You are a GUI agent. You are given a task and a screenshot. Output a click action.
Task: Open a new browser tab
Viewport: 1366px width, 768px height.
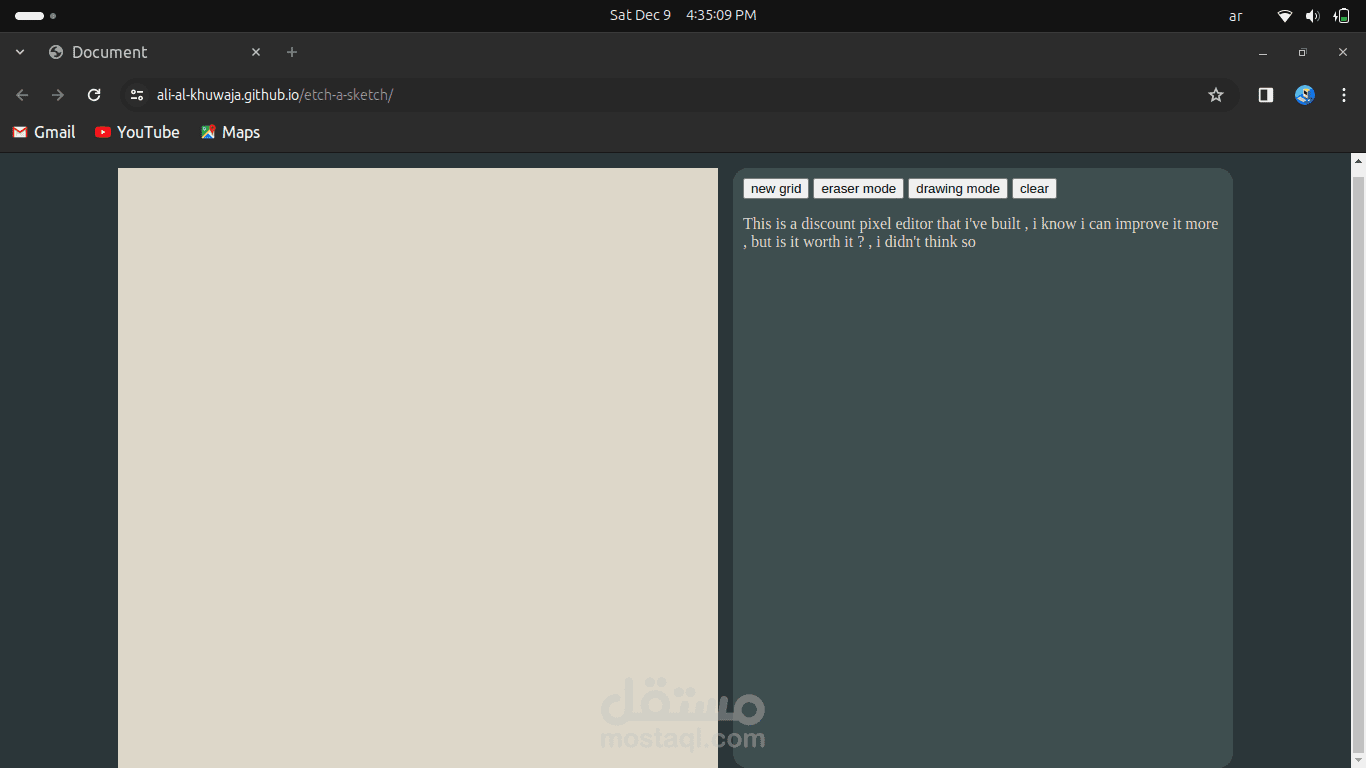(292, 52)
